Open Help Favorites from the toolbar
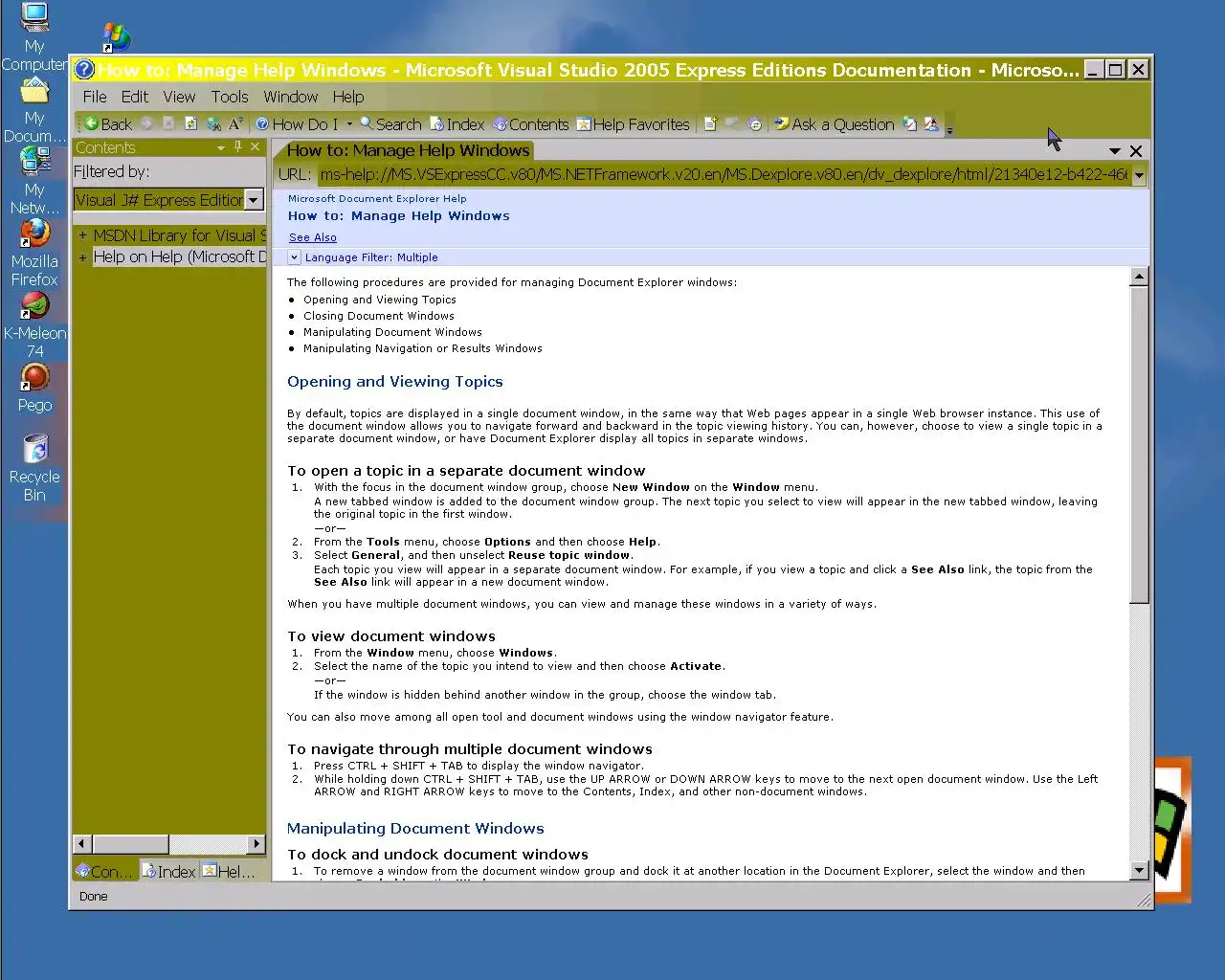The image size is (1225, 980). pyautogui.click(x=633, y=124)
